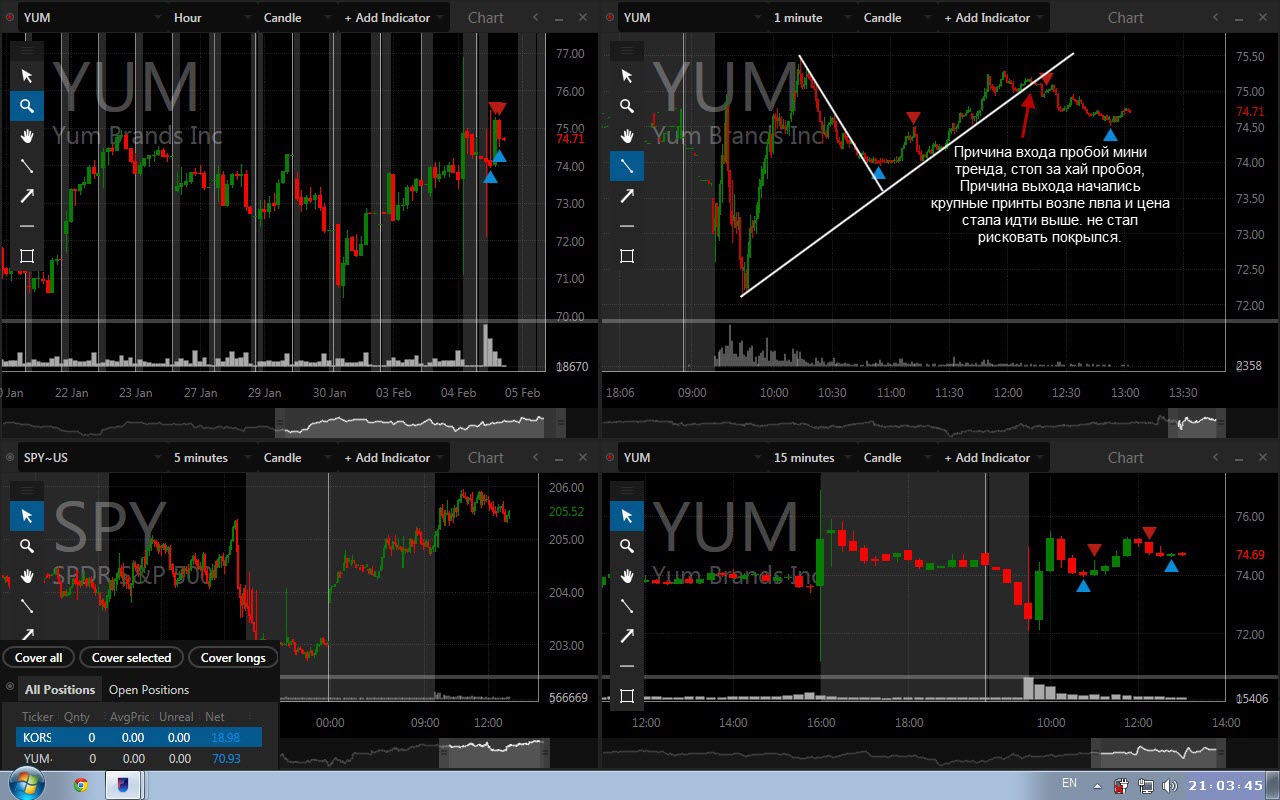Sort positions by Qnty column
The image size is (1280, 800).
(x=77, y=716)
